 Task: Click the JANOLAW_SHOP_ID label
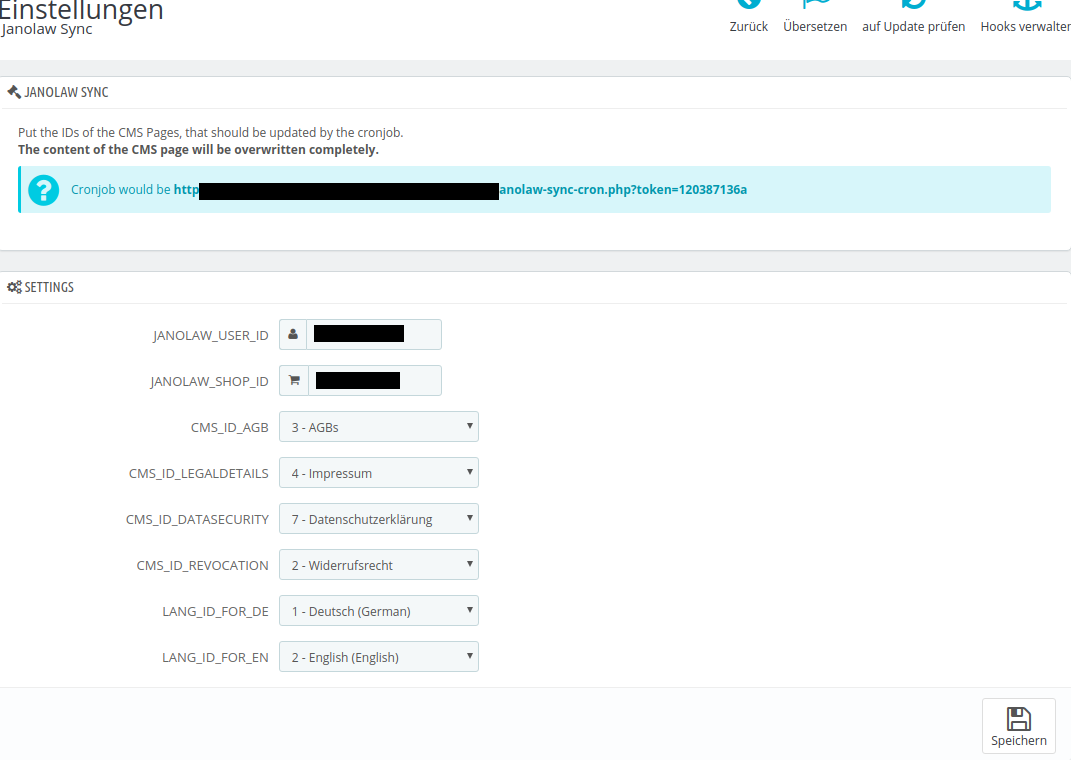tap(209, 381)
